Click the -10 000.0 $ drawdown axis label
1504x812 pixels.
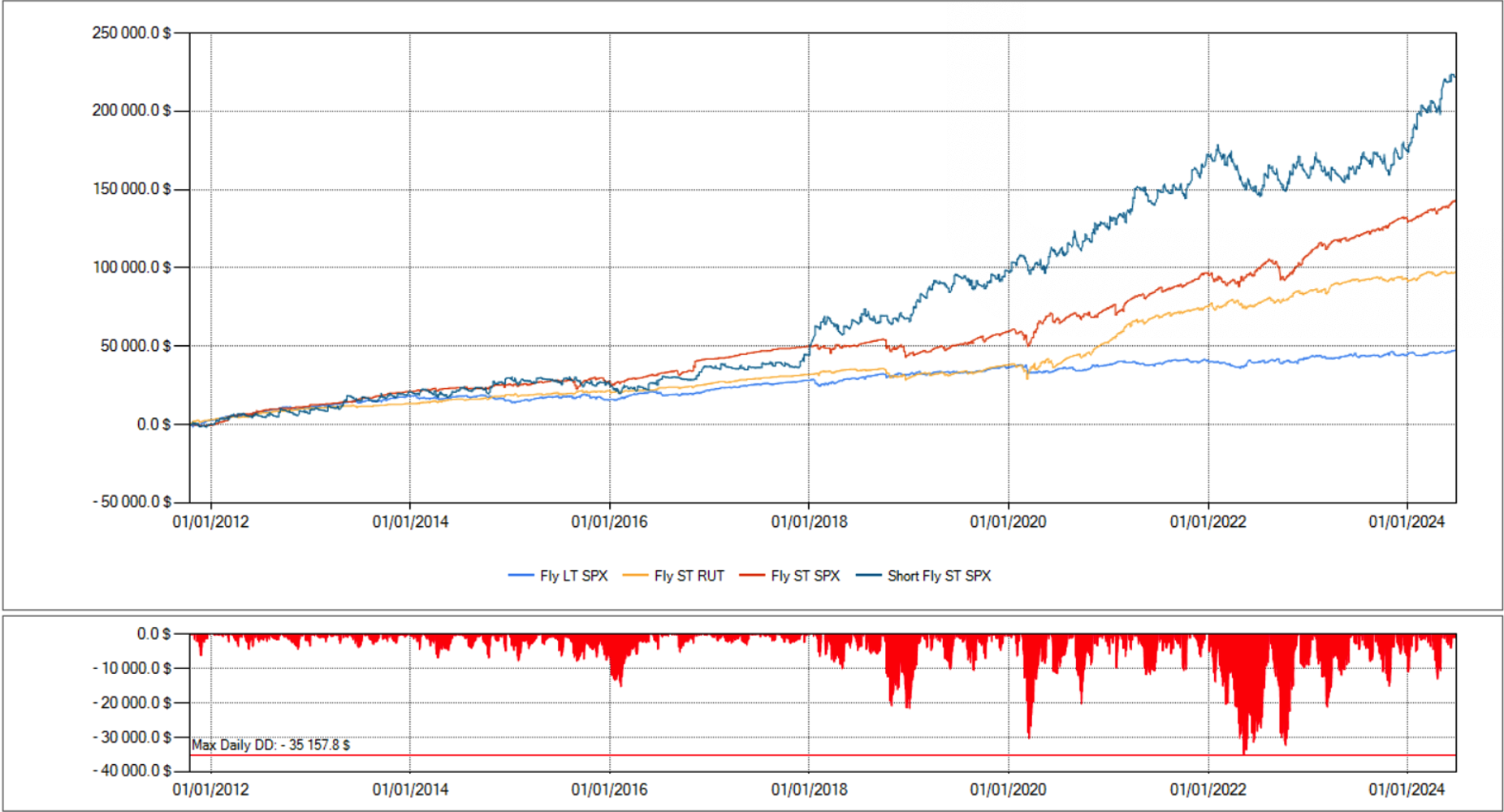coord(132,668)
